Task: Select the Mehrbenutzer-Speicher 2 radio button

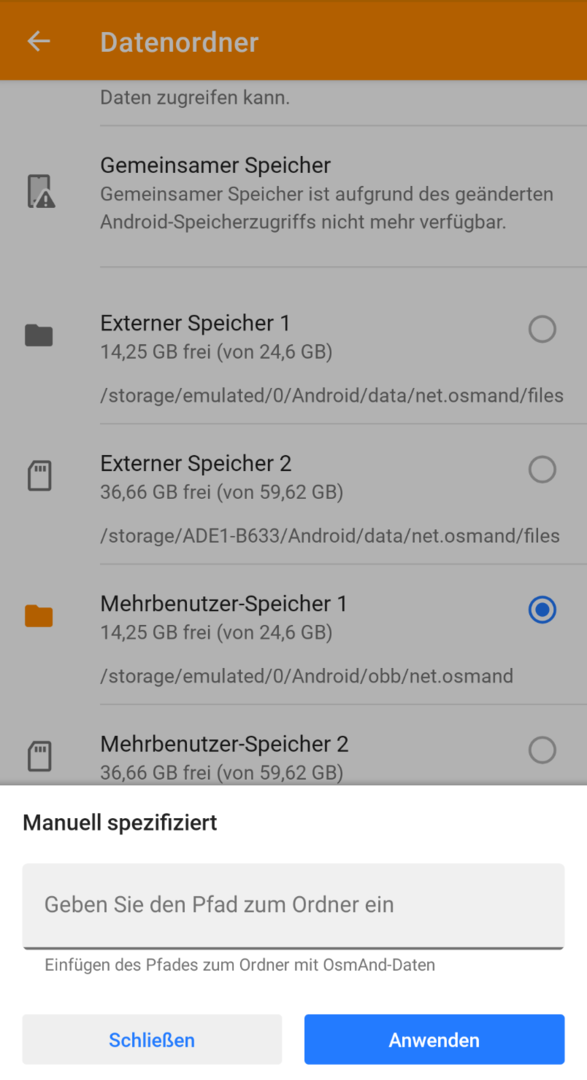Action: tap(542, 750)
